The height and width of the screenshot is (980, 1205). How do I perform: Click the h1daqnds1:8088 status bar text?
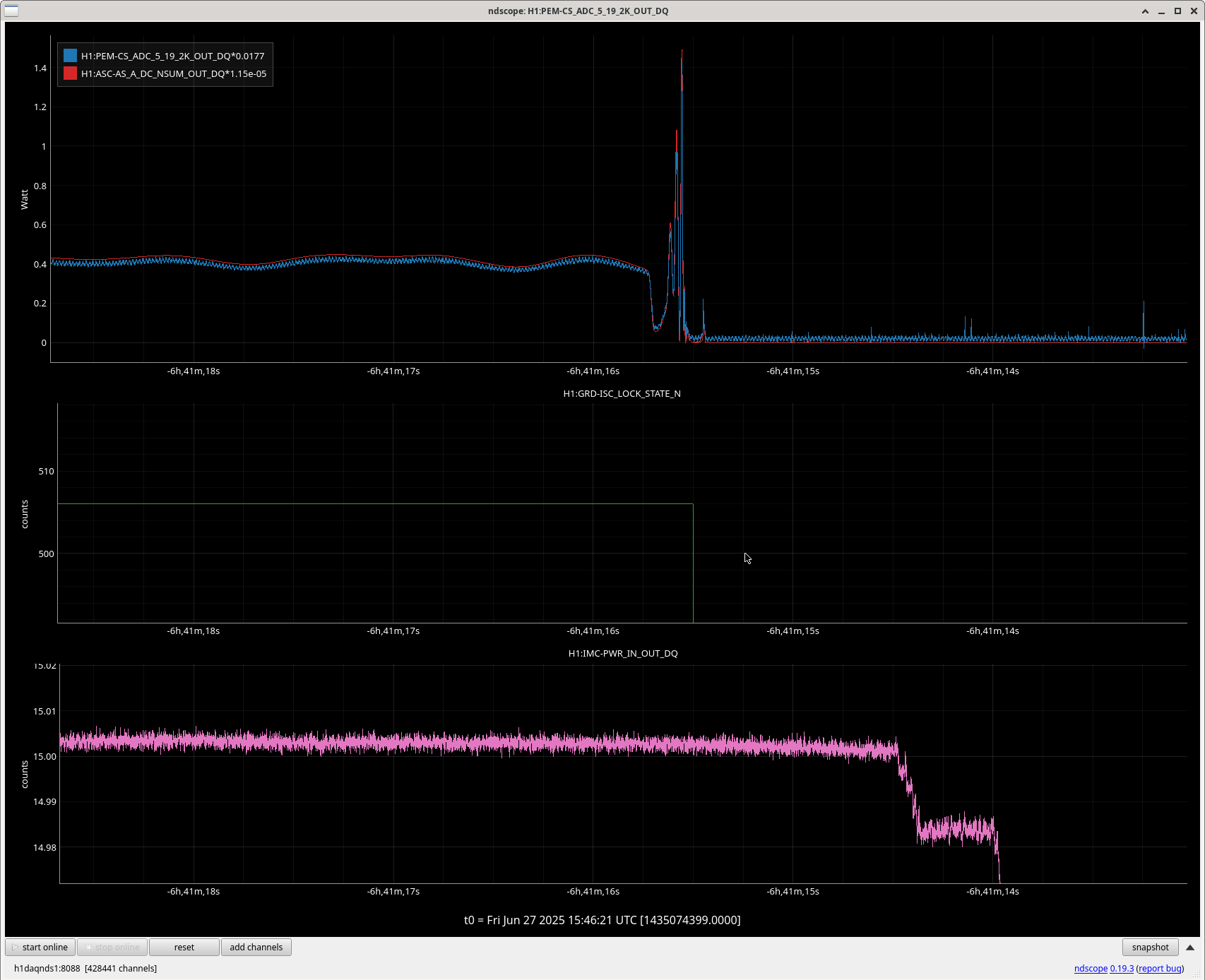[85, 968]
